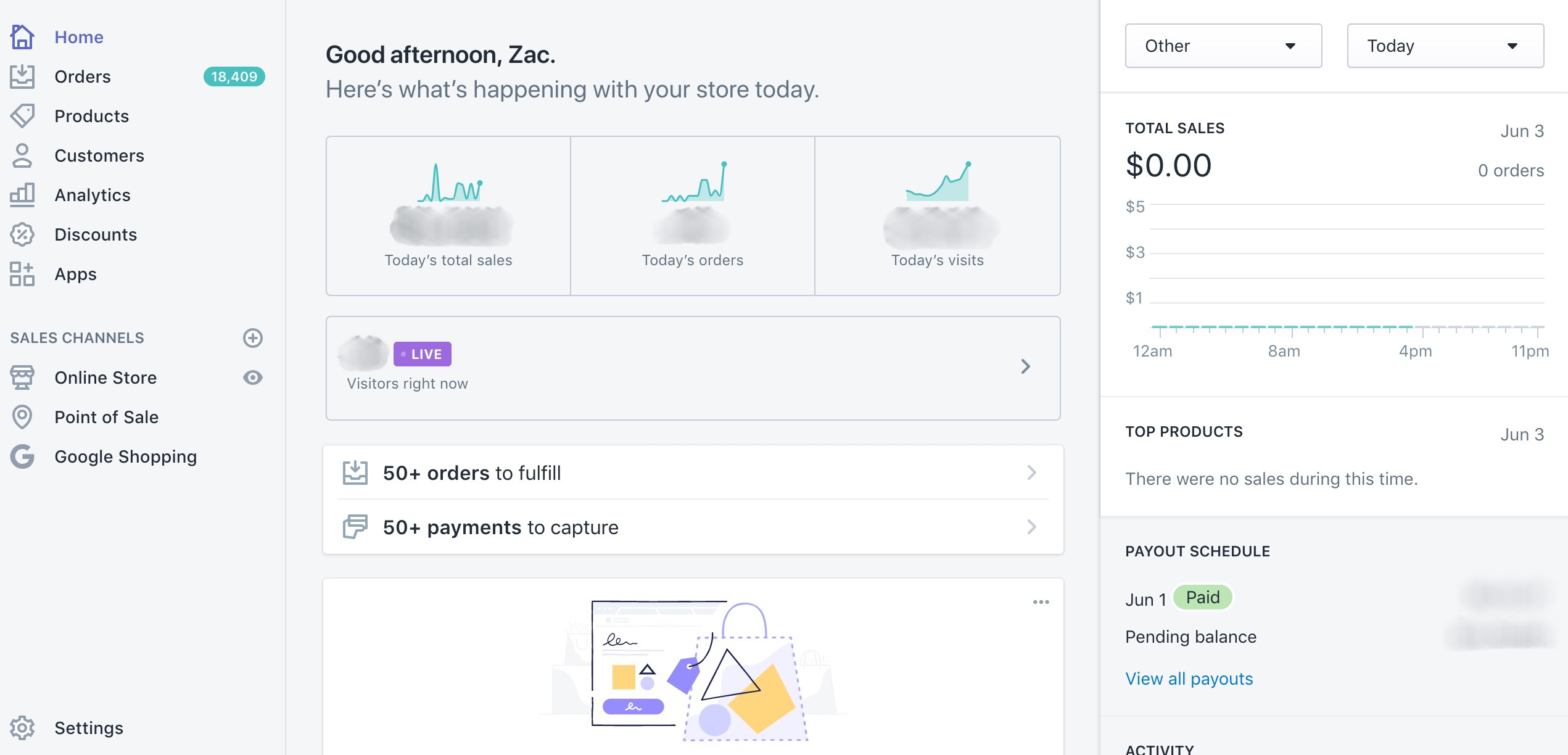Select the Point of Sale pin icon
Viewport: 1568px width, 755px height.
(x=22, y=417)
